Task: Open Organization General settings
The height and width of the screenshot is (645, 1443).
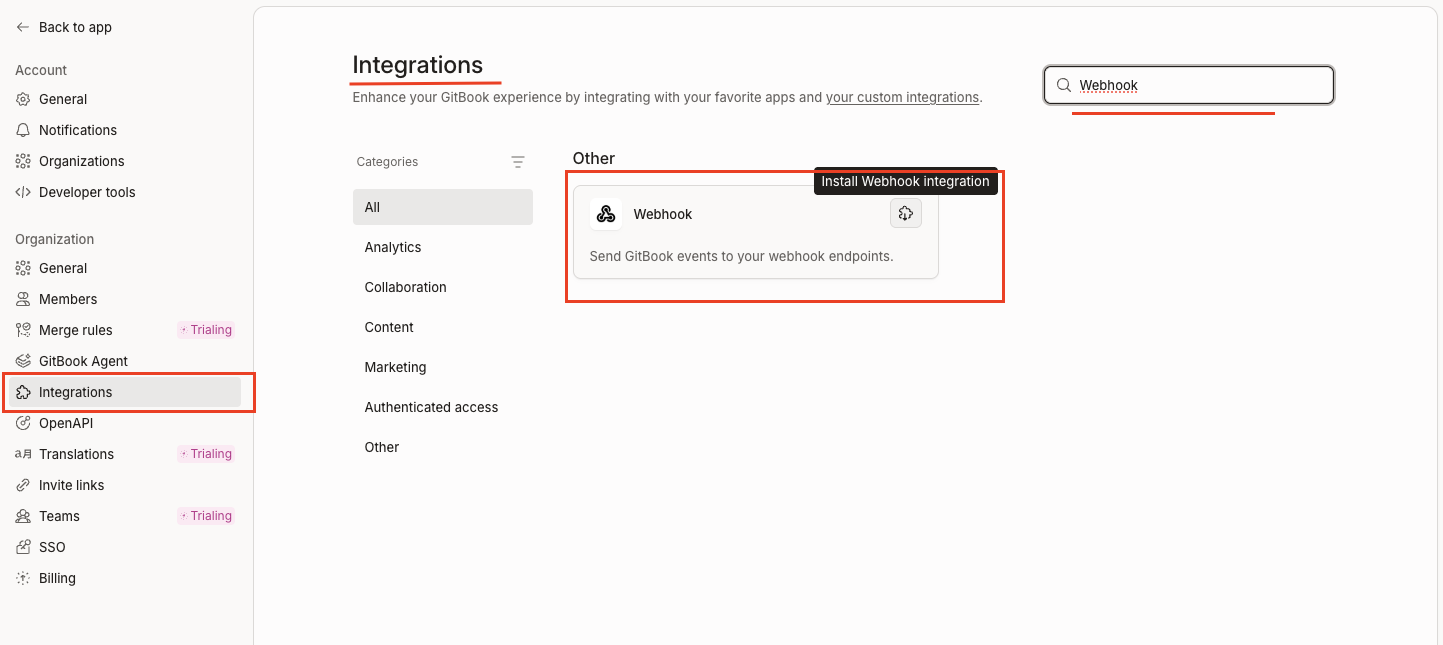Action: [125, 268]
